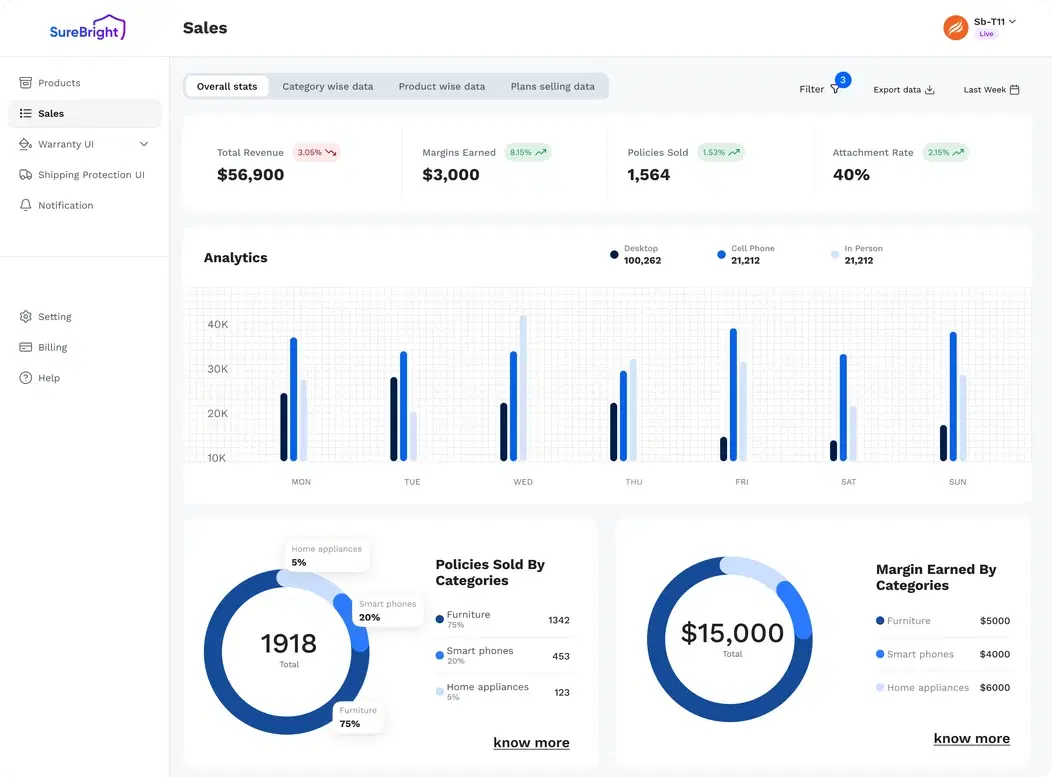This screenshot has width=1052, height=777.
Task: Open Shipping Protection UI in sidebar
Action: click(x=85, y=174)
